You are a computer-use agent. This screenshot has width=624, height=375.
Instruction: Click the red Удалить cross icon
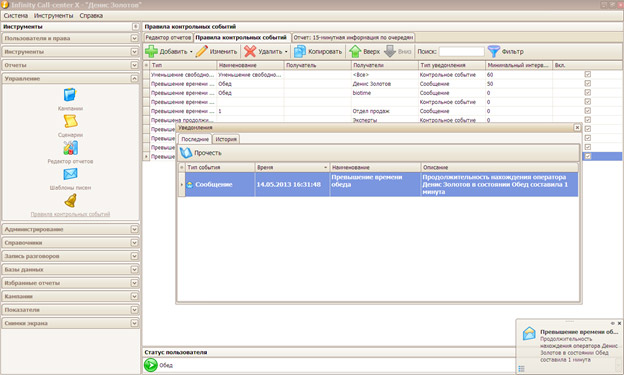pos(250,51)
